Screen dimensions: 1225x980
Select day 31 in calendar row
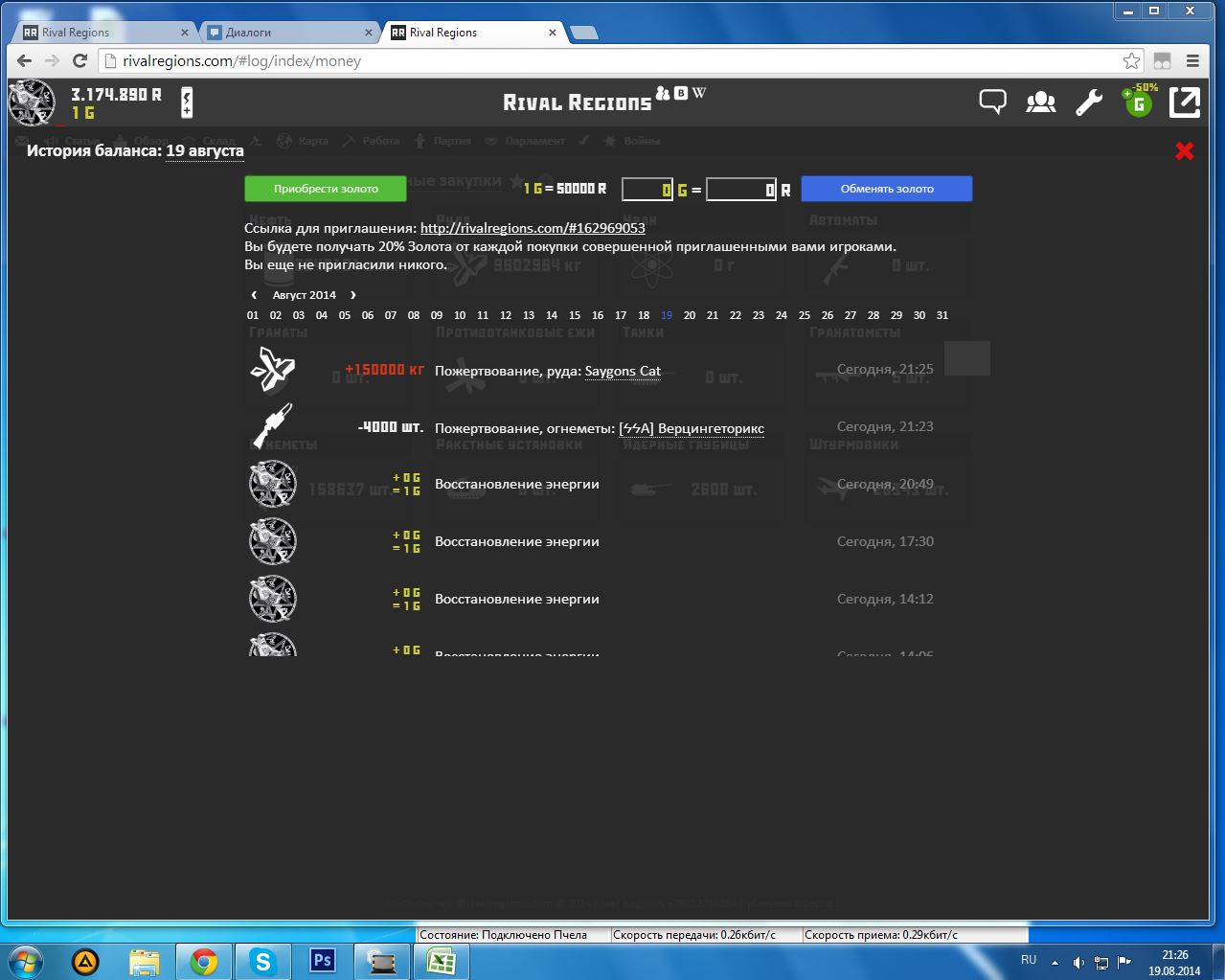coord(942,315)
